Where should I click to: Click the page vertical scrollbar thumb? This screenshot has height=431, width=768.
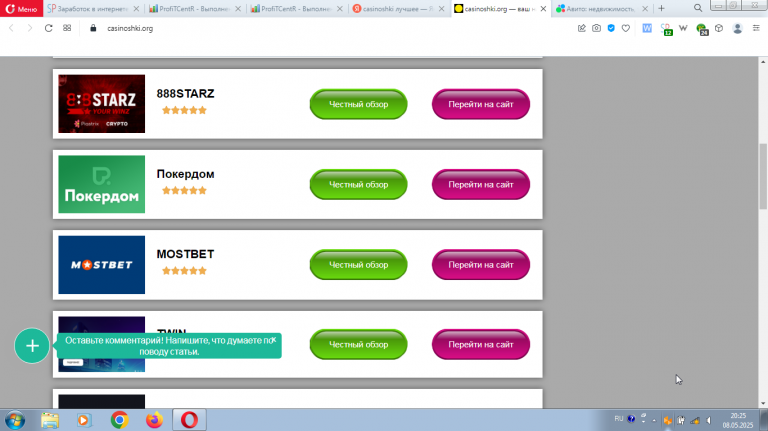[763, 177]
